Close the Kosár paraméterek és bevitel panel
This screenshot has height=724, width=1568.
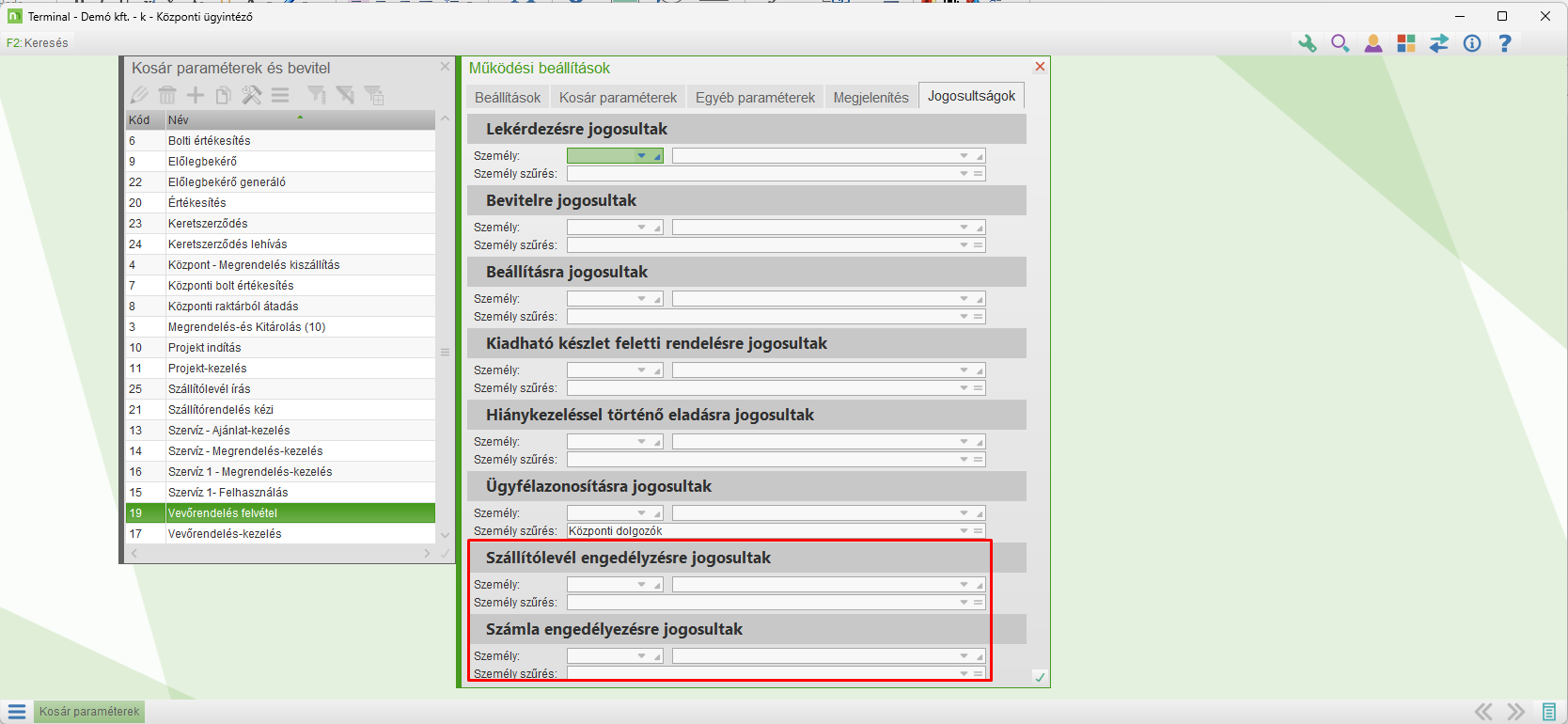pos(446,67)
